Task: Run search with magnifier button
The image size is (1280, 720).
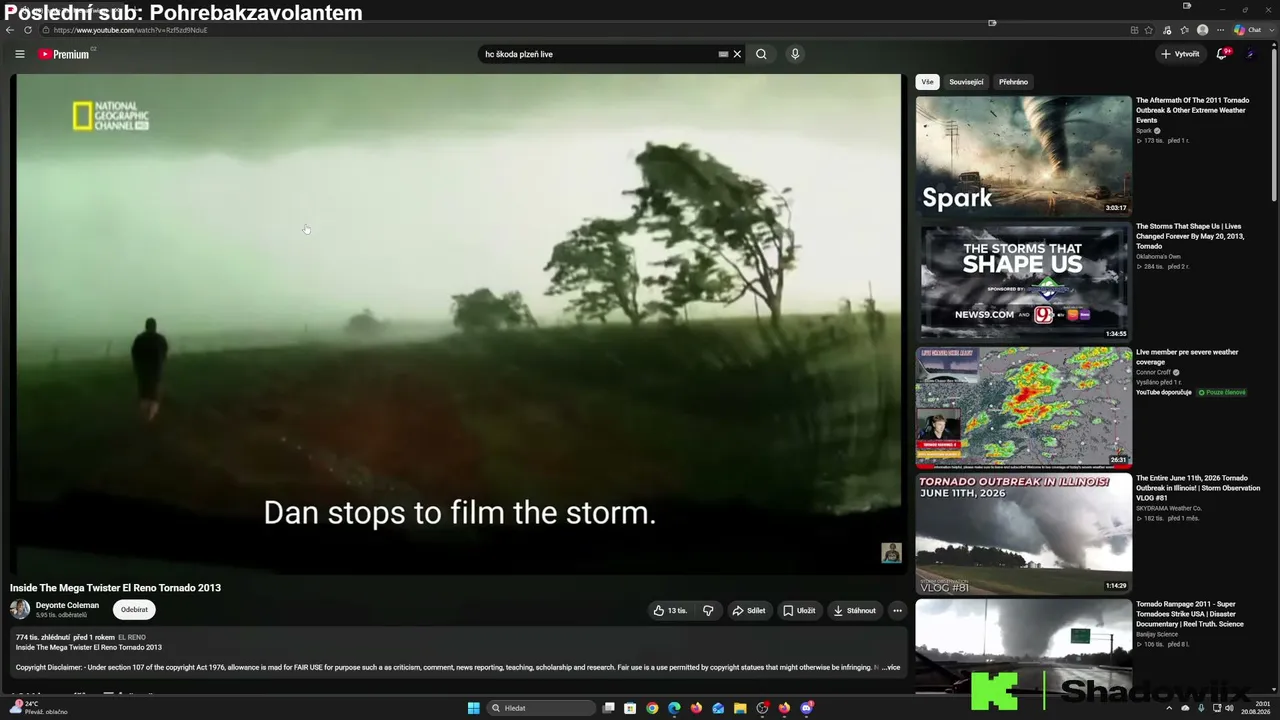Action: pyautogui.click(x=761, y=54)
